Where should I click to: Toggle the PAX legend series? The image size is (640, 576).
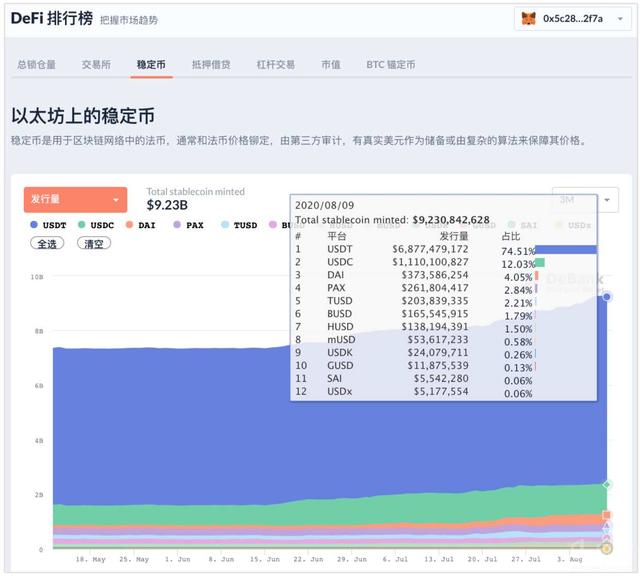pos(189,225)
